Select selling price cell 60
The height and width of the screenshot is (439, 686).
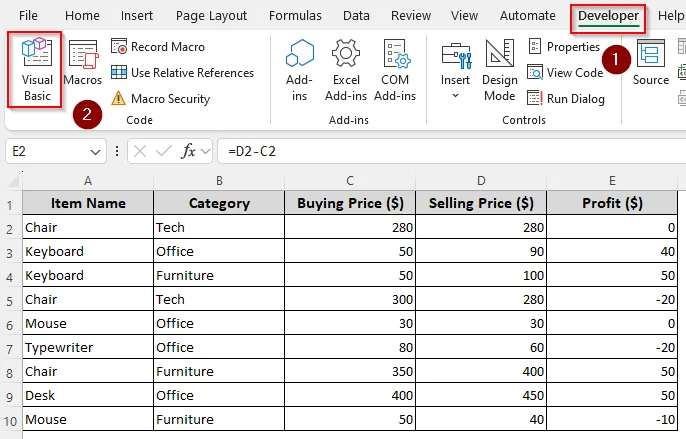pyautogui.click(x=481, y=348)
